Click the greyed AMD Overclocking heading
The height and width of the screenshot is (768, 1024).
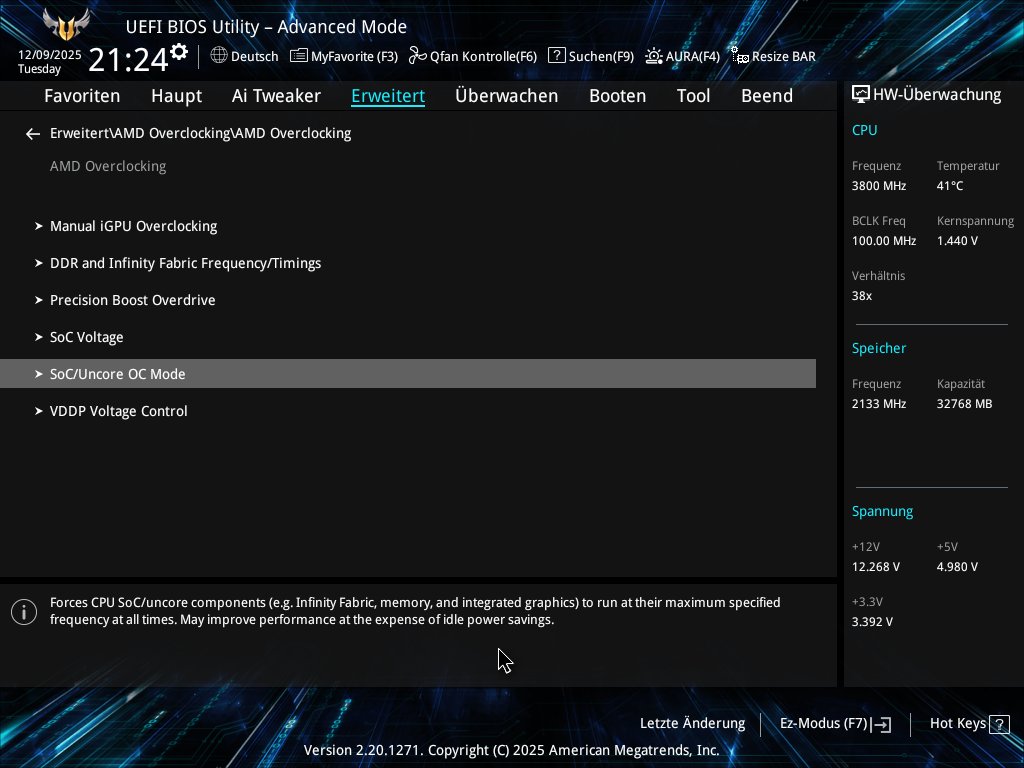[x=108, y=167]
